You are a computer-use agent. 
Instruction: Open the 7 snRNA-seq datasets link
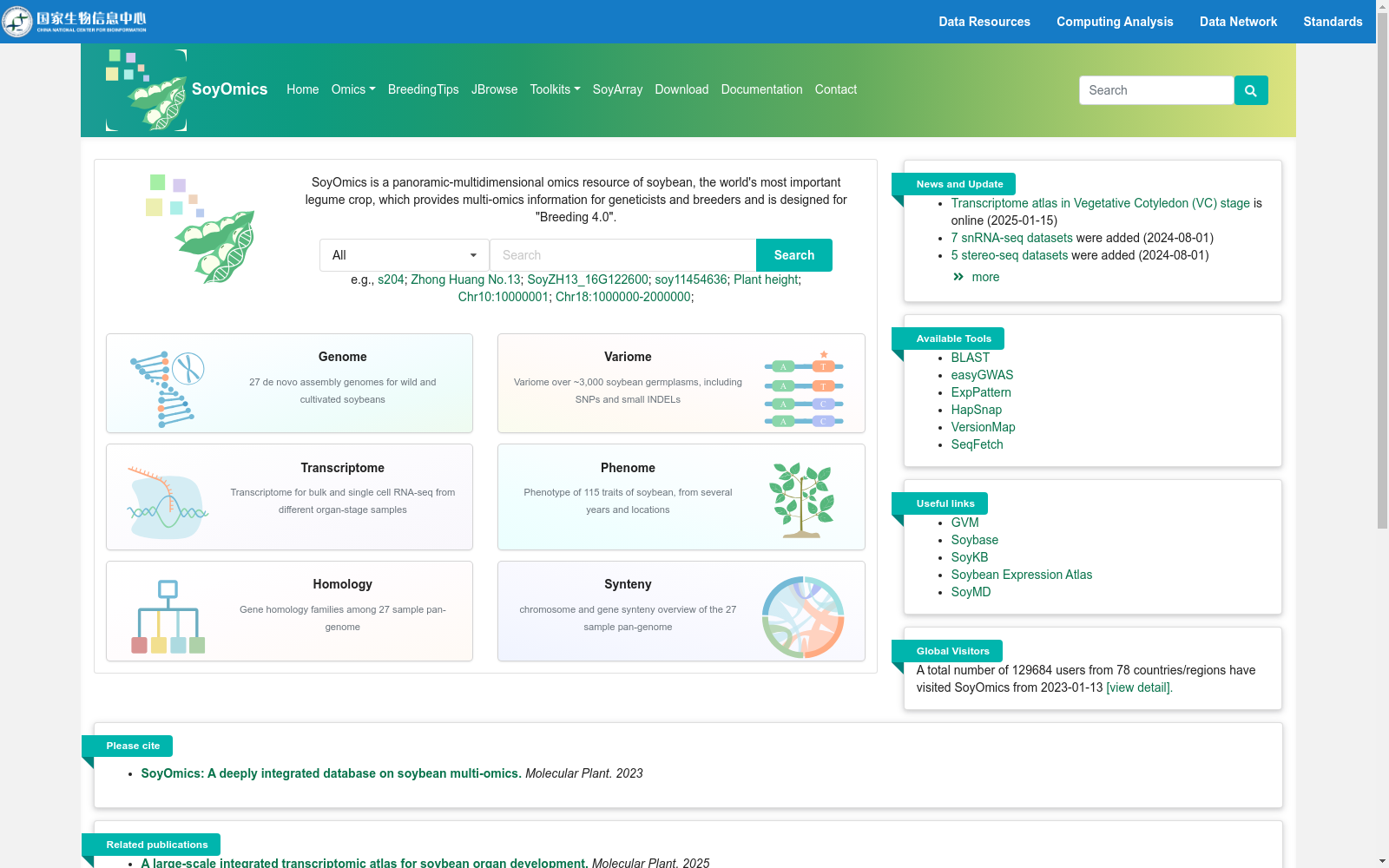(1012, 238)
